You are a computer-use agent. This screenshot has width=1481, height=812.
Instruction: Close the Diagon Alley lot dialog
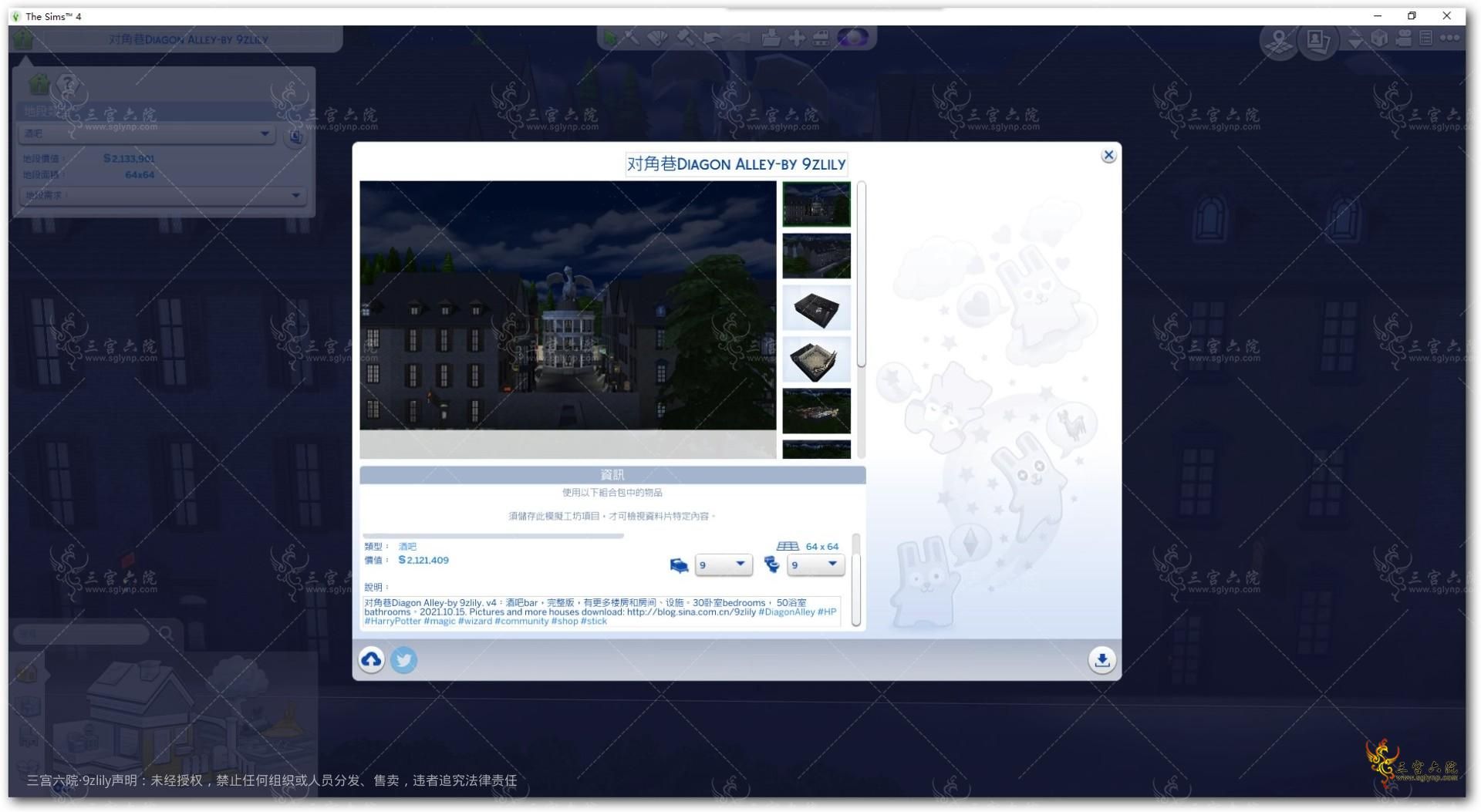[1108, 155]
